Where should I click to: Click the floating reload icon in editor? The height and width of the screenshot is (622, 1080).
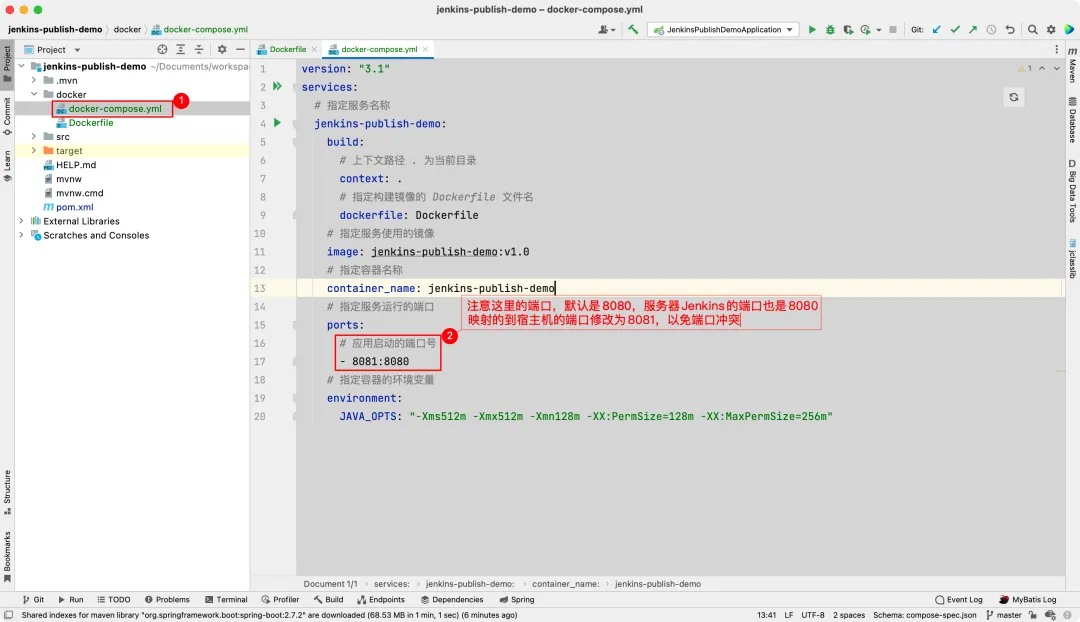coord(1014,97)
